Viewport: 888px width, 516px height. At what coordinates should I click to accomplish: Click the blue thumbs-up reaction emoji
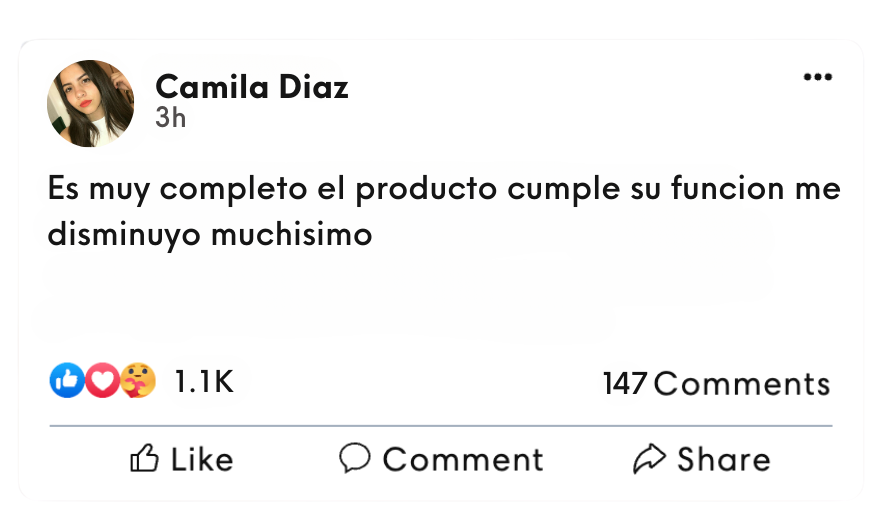[67, 380]
